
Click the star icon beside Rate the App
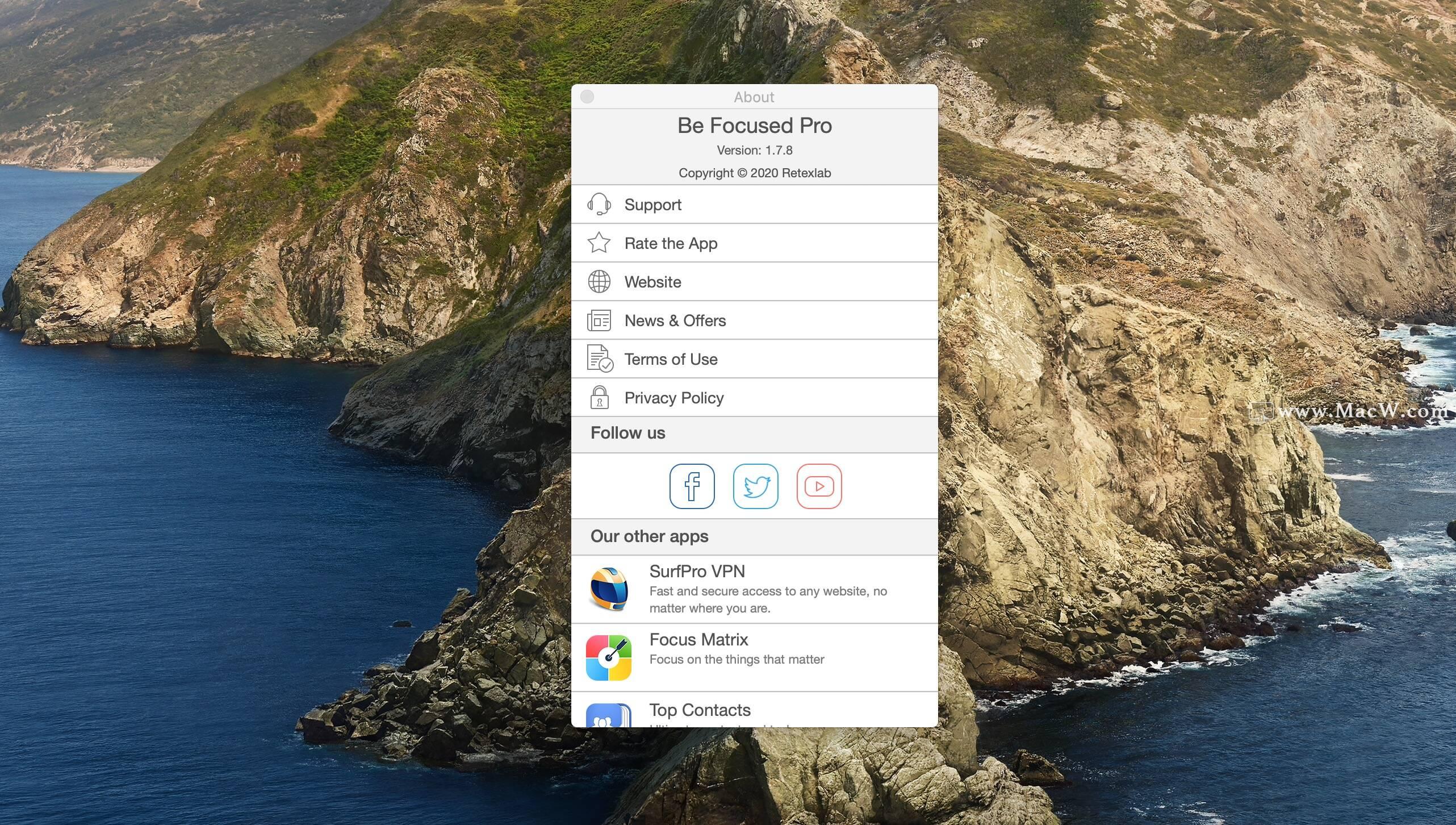(599, 243)
